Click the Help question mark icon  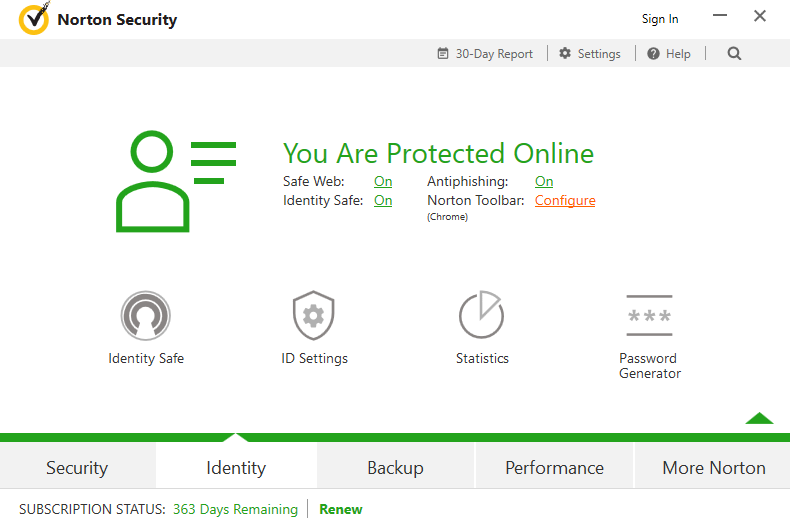653,53
